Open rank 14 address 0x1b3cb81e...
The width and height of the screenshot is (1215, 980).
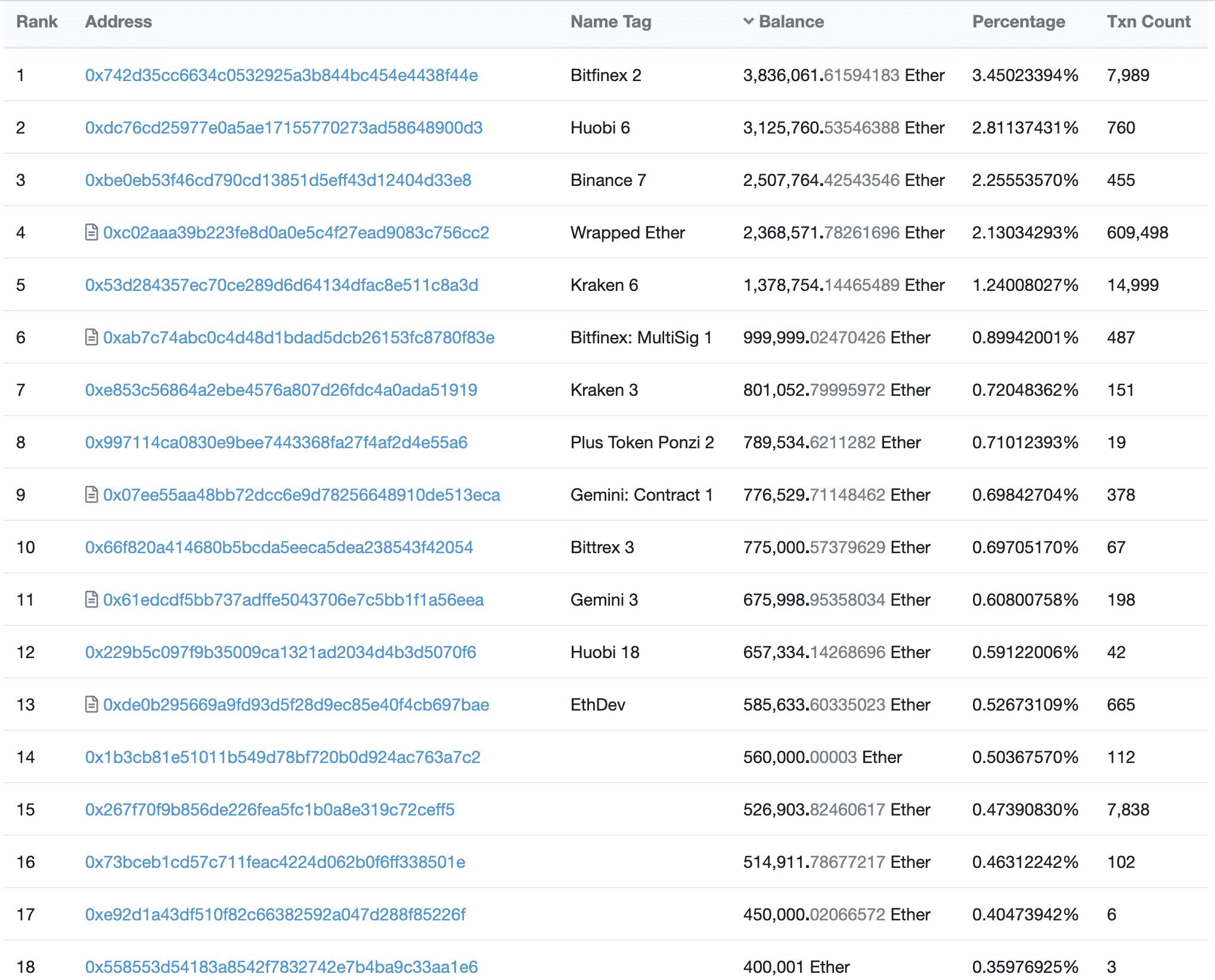point(283,757)
